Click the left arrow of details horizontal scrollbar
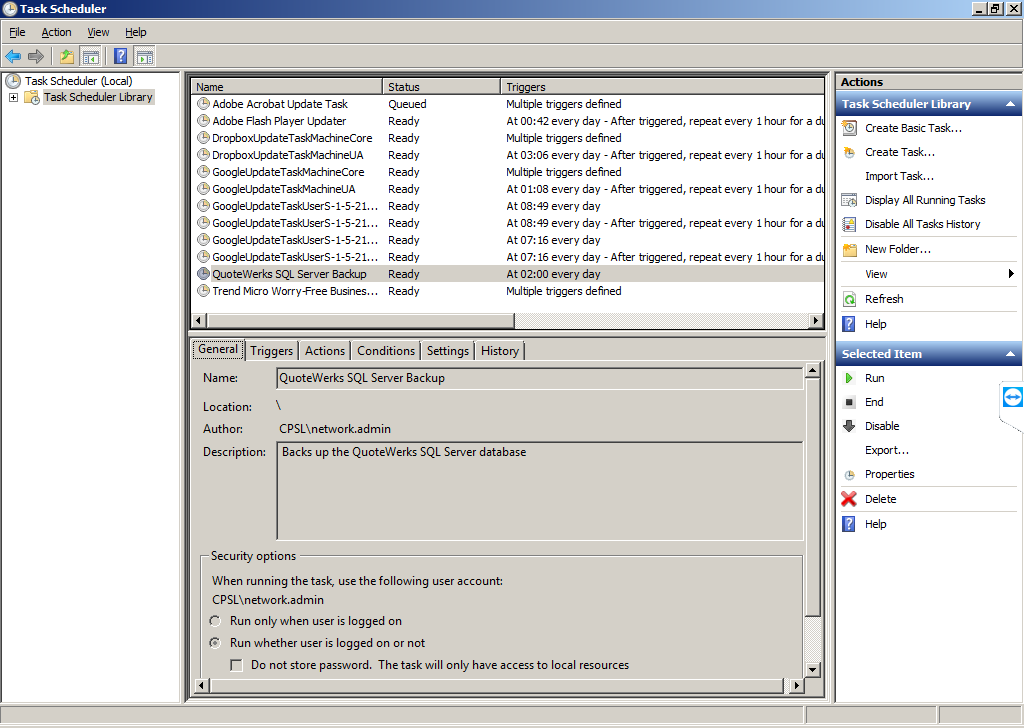Screen dimensions: 1024x728 click(x=201, y=686)
